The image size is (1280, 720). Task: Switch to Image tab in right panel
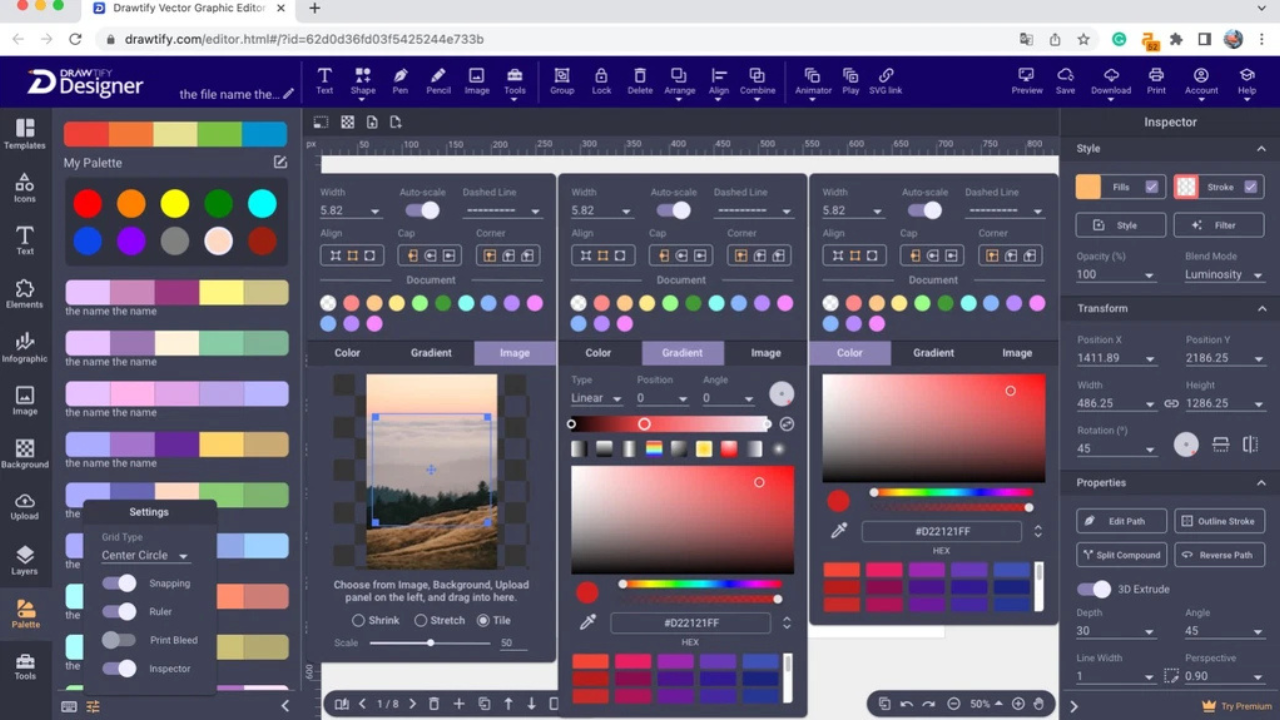(x=1017, y=353)
